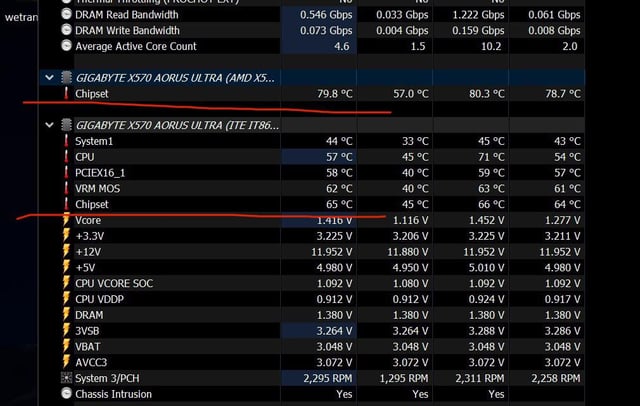Viewport: 640px width, 406px height.
Task: Click the 2,295 RPM fan speed value
Action: (328, 378)
